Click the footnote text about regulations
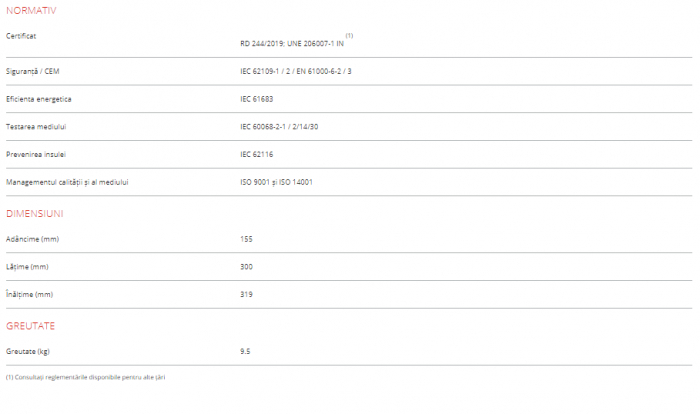The image size is (700, 414). tap(85, 377)
